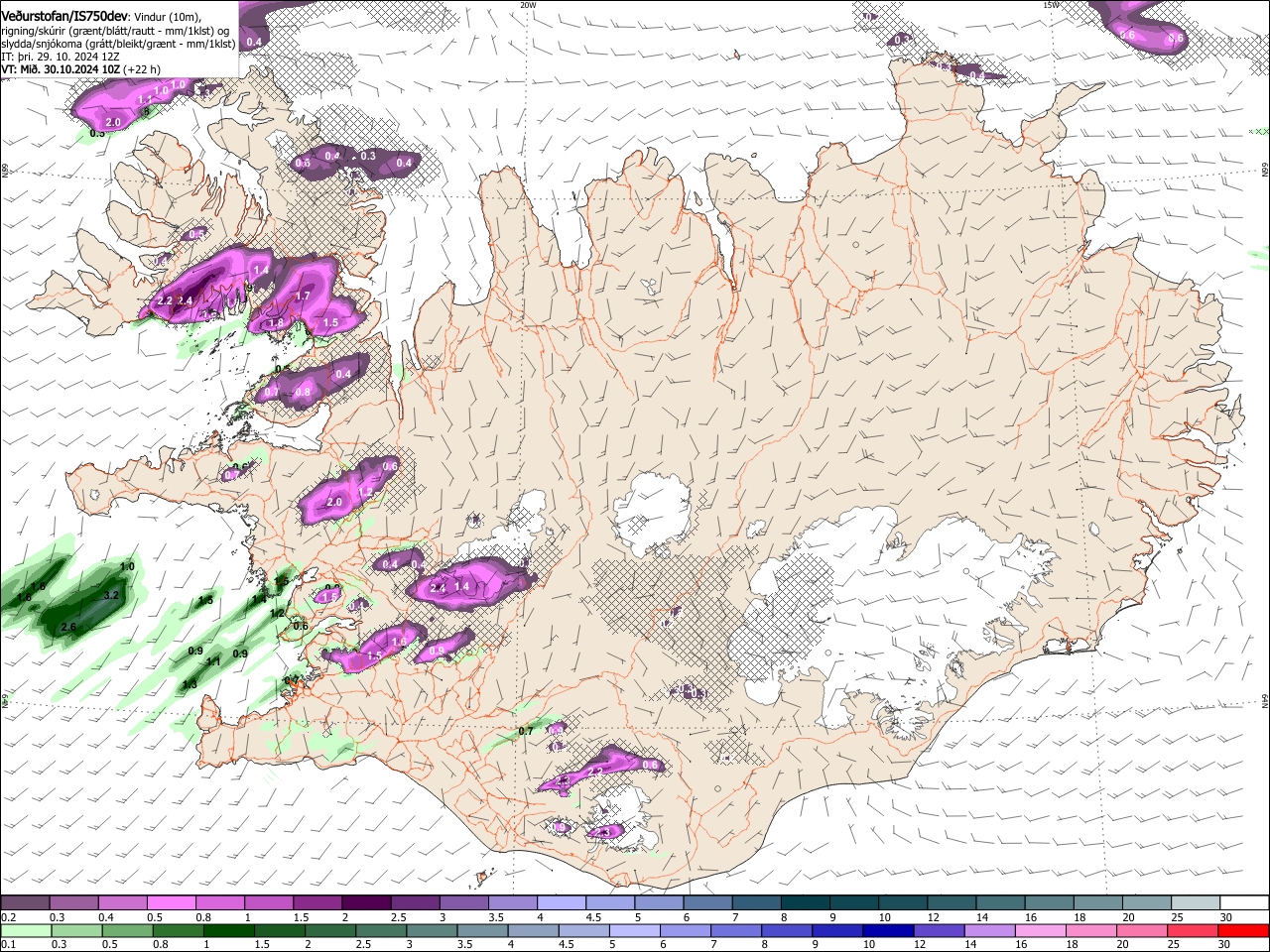
Task: Select bottom-row swatch between 2 and 2.5
Action: (x=330, y=931)
